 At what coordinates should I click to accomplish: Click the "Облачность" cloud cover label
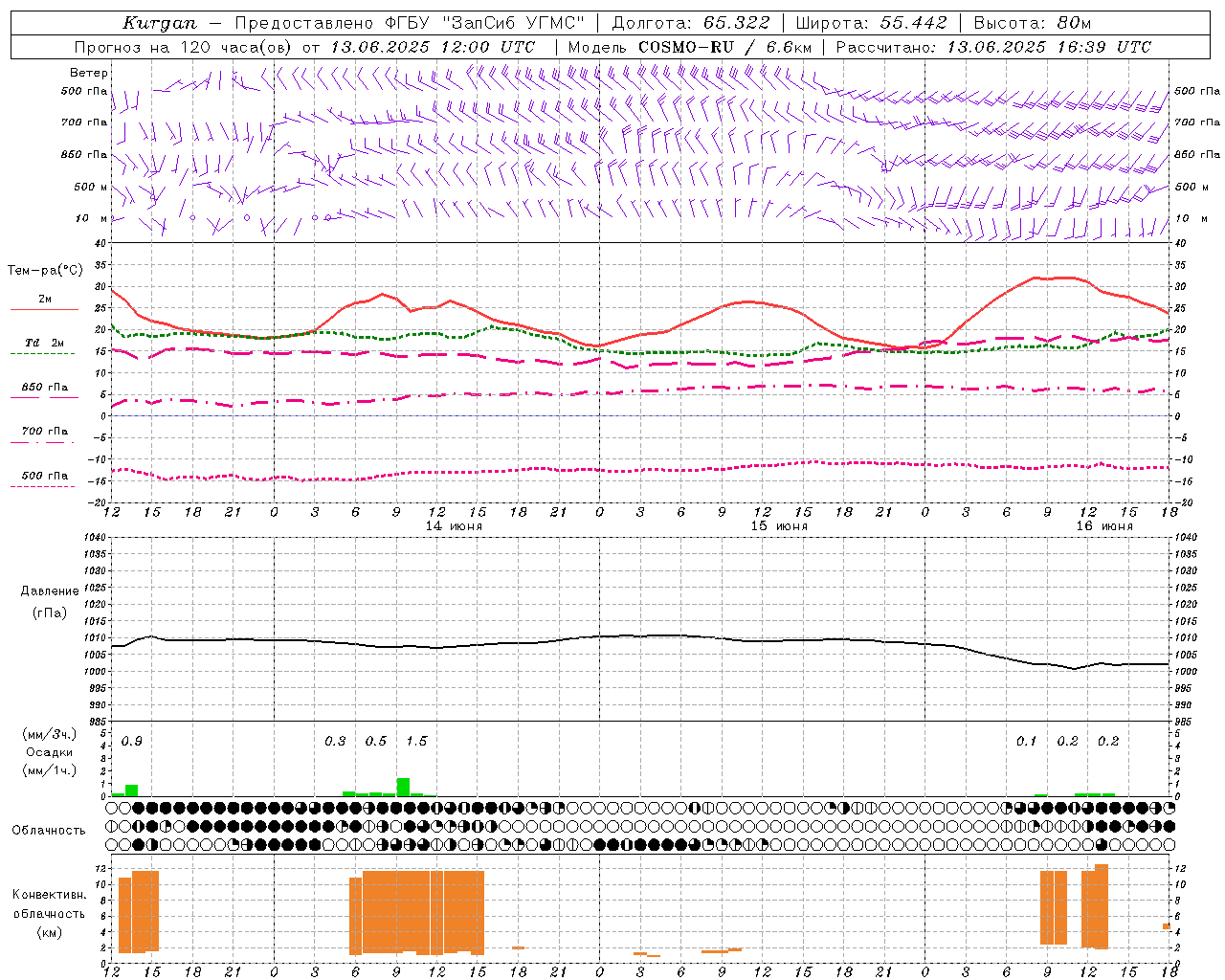click(49, 831)
